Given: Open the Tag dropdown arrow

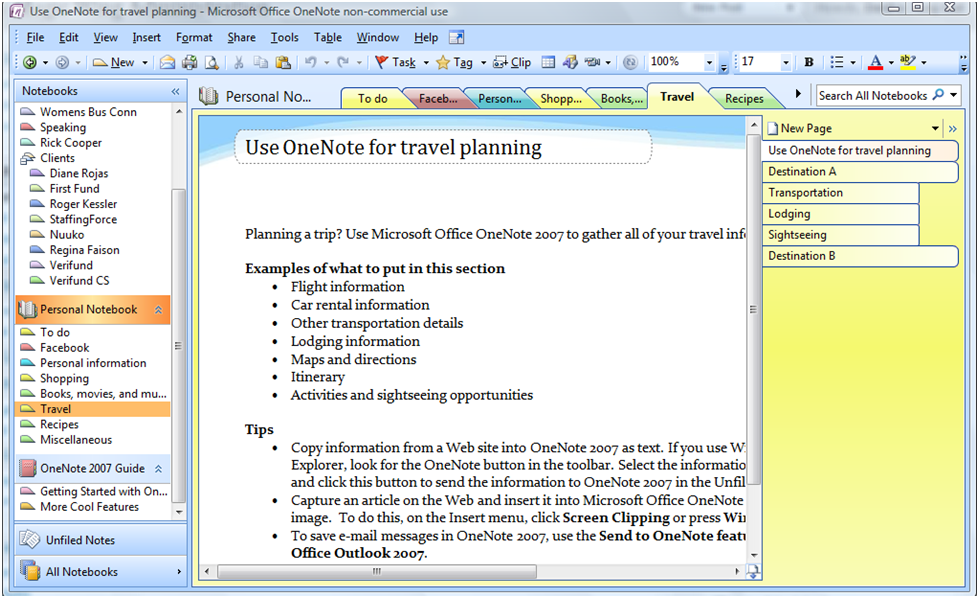Looking at the screenshot, I should [483, 62].
